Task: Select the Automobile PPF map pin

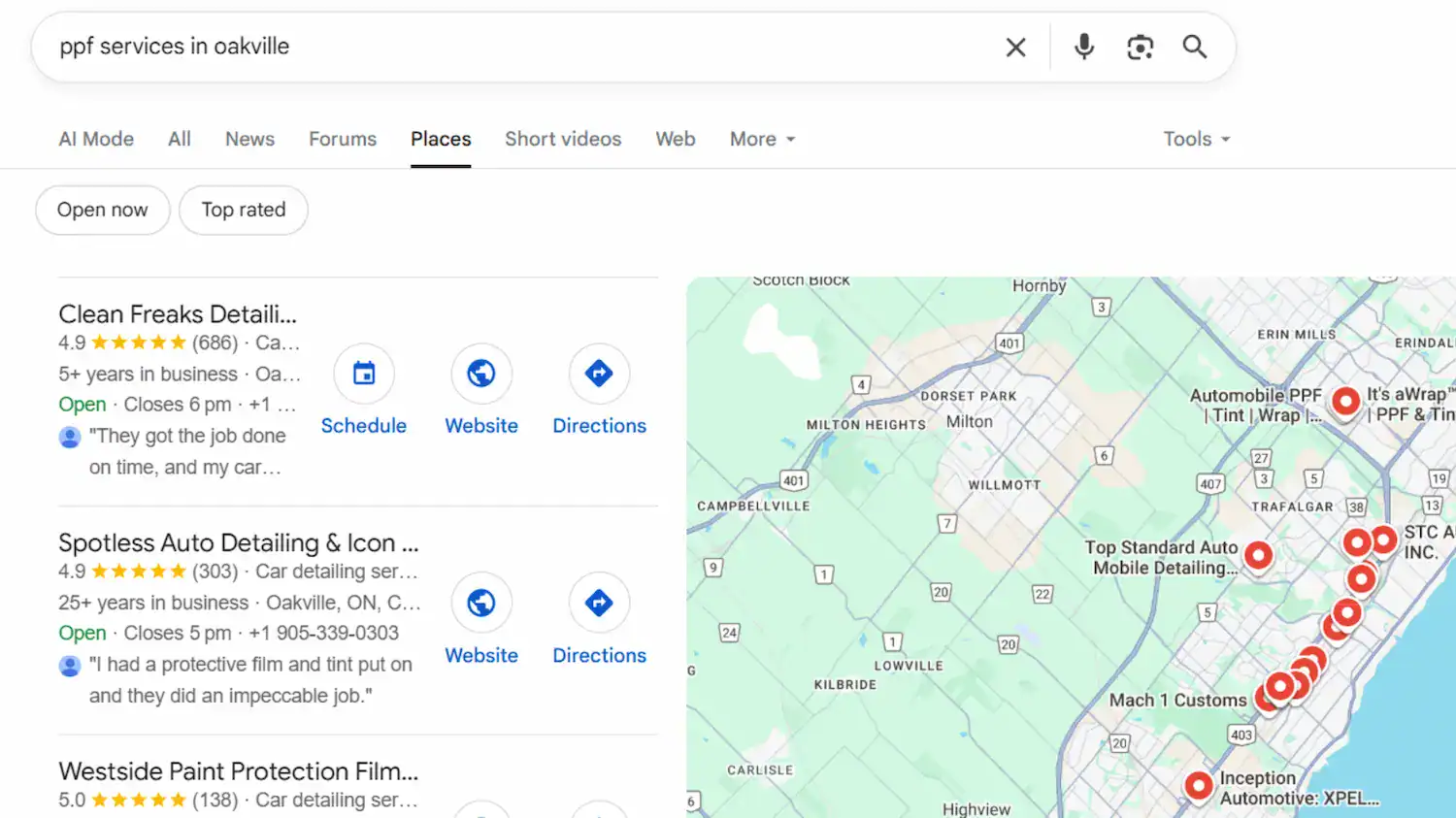Action: pyautogui.click(x=1345, y=401)
